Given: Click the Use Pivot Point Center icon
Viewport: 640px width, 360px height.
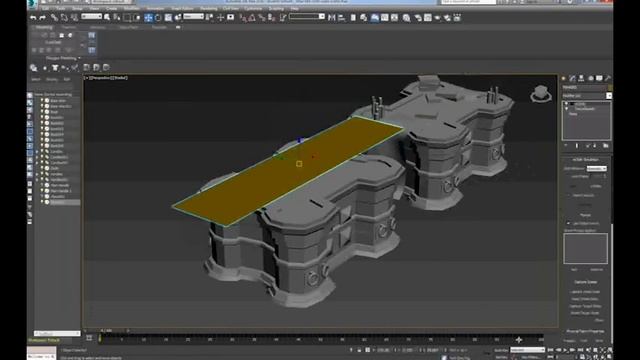Looking at the screenshot, I should [x=210, y=18].
